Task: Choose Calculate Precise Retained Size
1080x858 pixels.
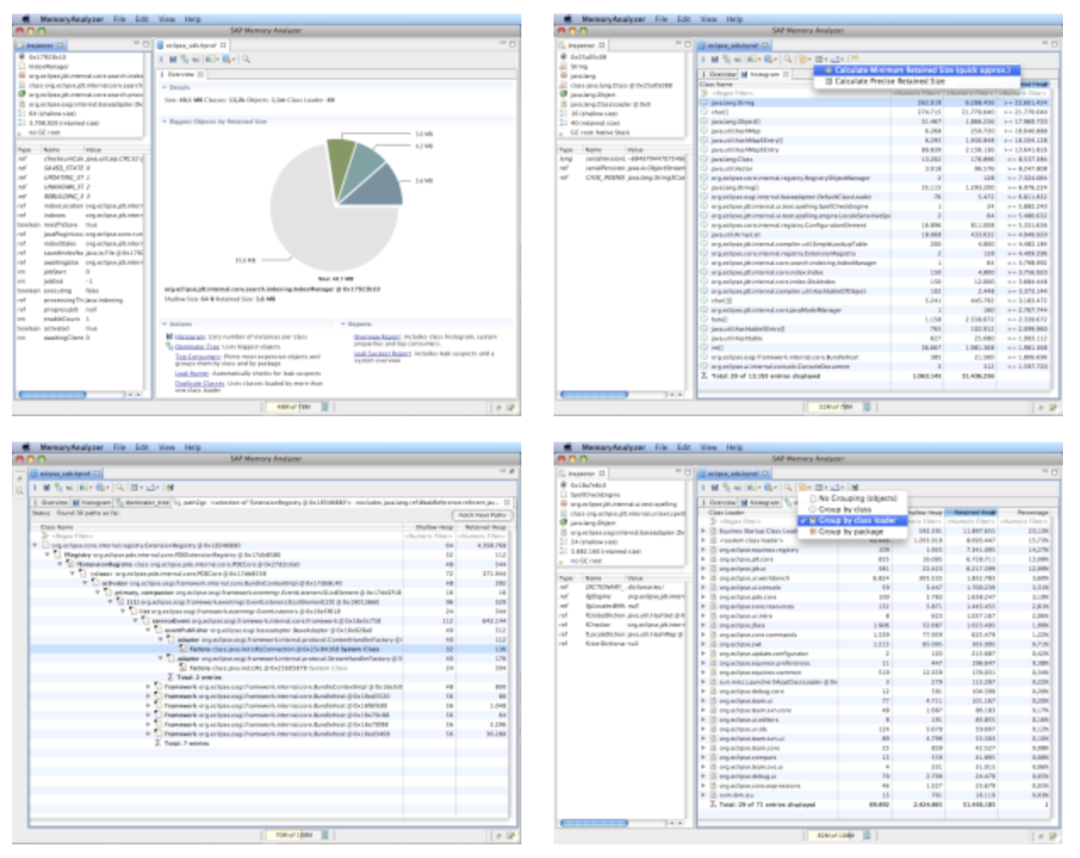Action: coord(917,81)
